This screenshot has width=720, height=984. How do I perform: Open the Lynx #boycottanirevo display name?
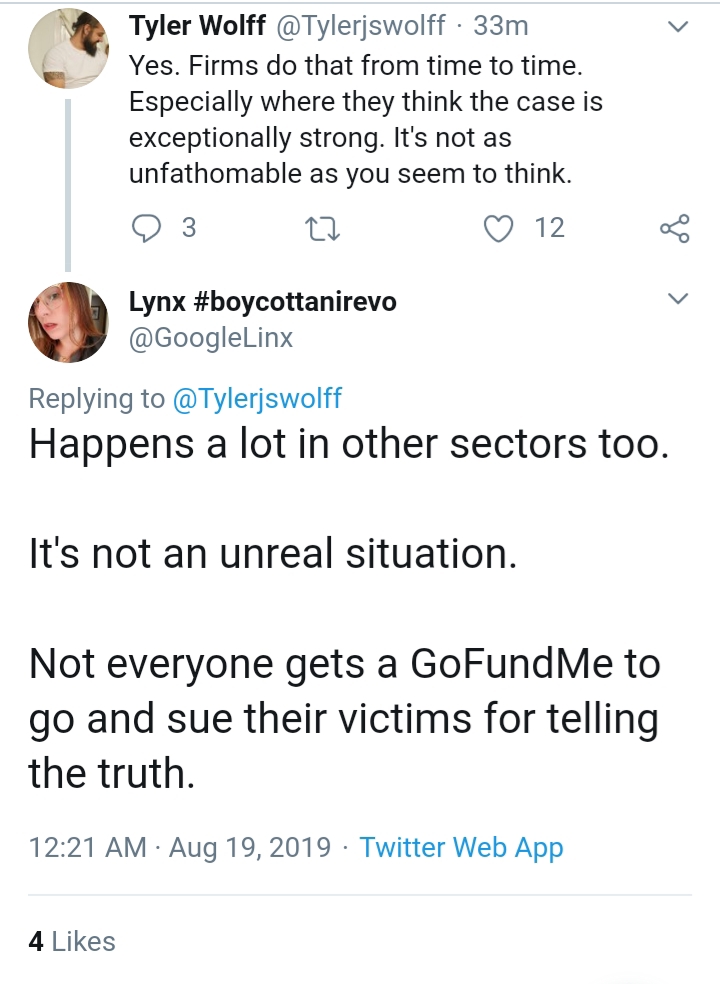point(263,301)
